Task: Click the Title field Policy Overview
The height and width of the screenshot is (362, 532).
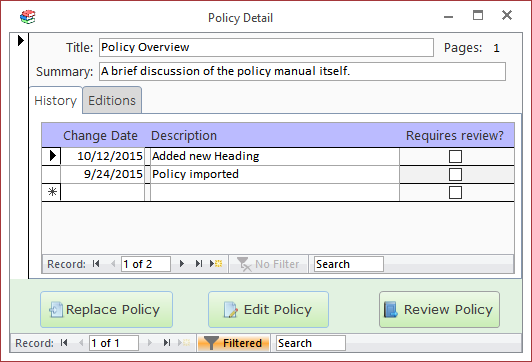Action: click(x=266, y=47)
